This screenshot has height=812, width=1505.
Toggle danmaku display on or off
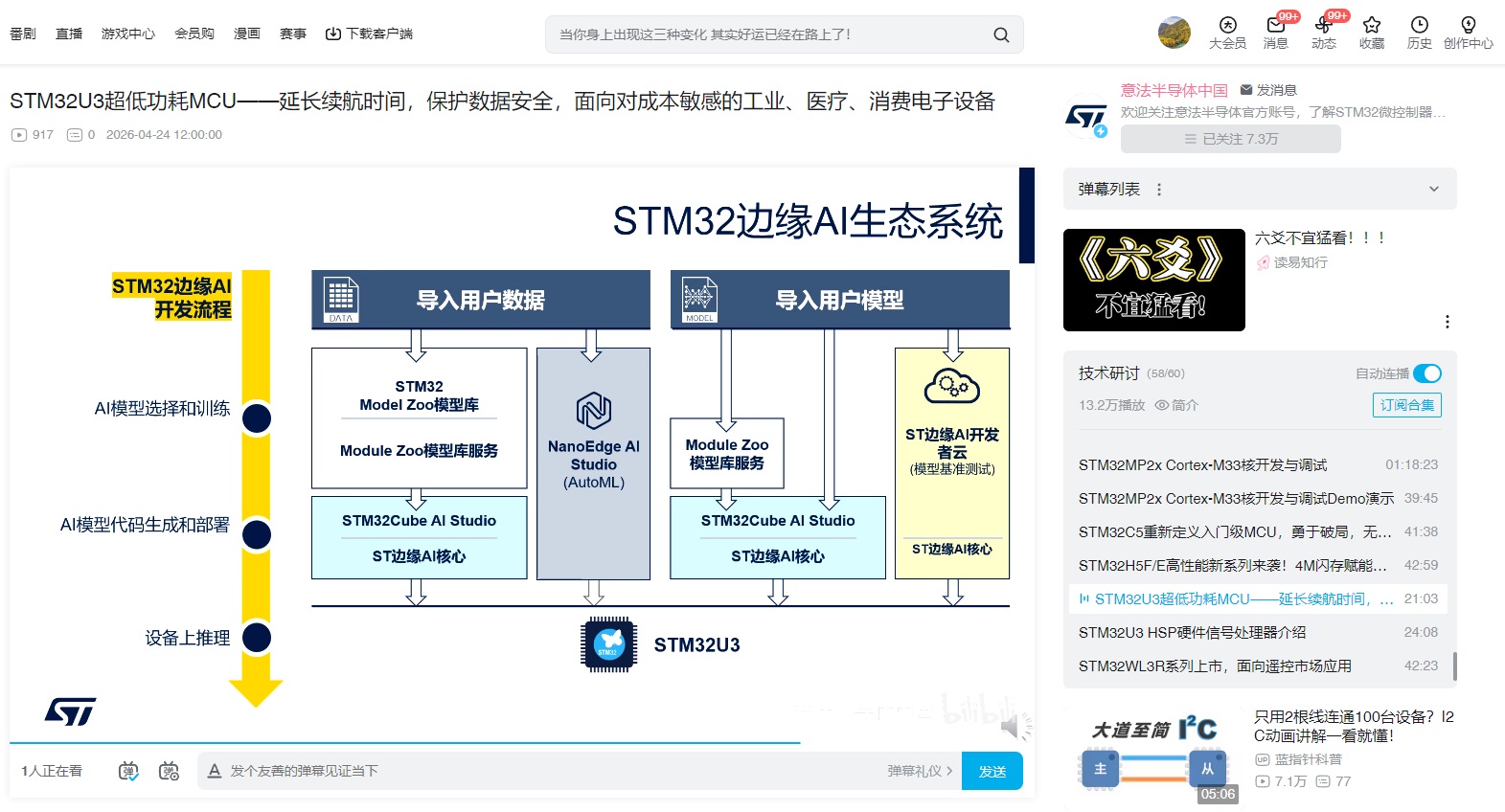[128, 771]
